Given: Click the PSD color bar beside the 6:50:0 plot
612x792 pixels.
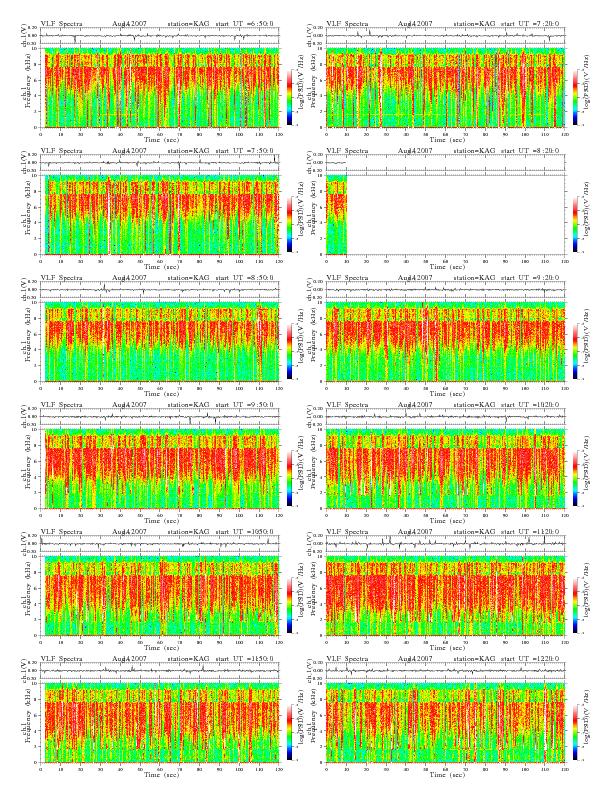Looking at the screenshot, I should click(289, 97).
